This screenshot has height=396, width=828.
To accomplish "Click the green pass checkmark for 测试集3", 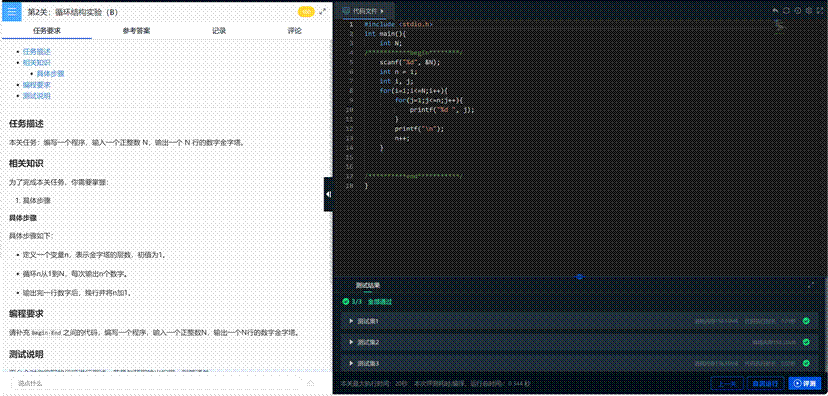I will click(x=806, y=363).
